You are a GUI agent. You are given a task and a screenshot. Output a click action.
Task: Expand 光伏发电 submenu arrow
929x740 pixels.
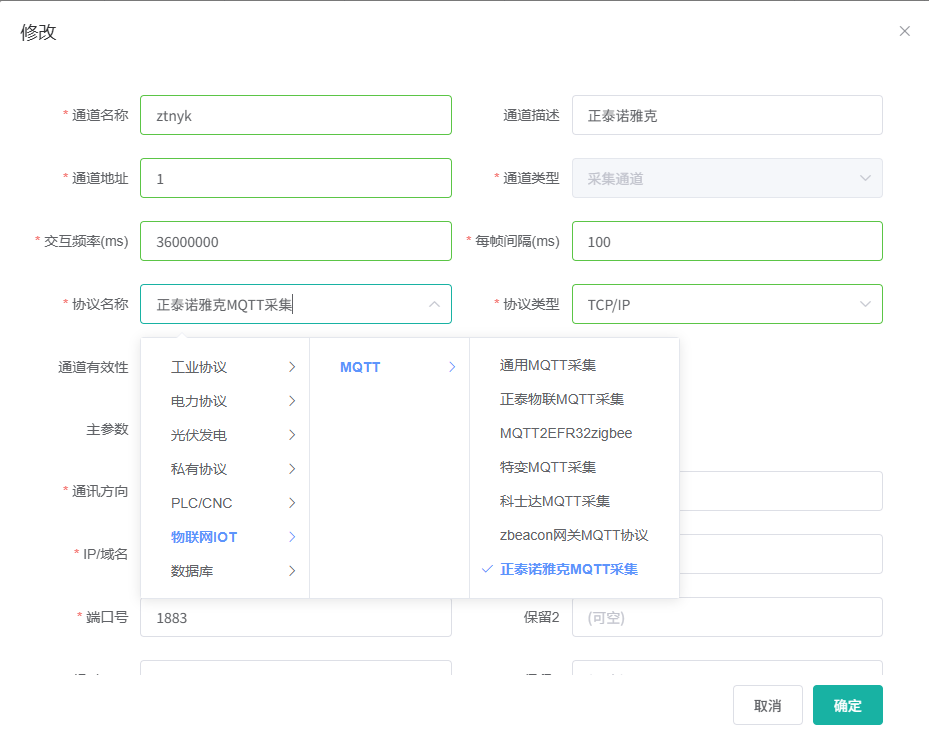pos(292,435)
